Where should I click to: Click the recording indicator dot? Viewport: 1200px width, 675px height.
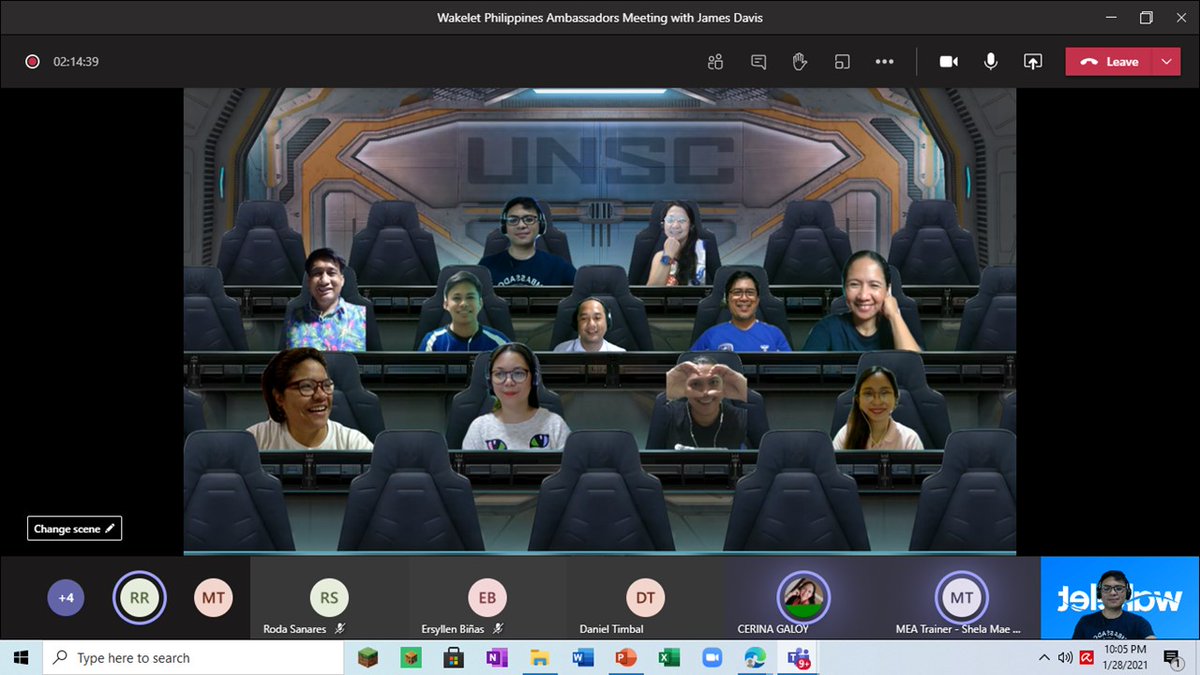point(32,62)
